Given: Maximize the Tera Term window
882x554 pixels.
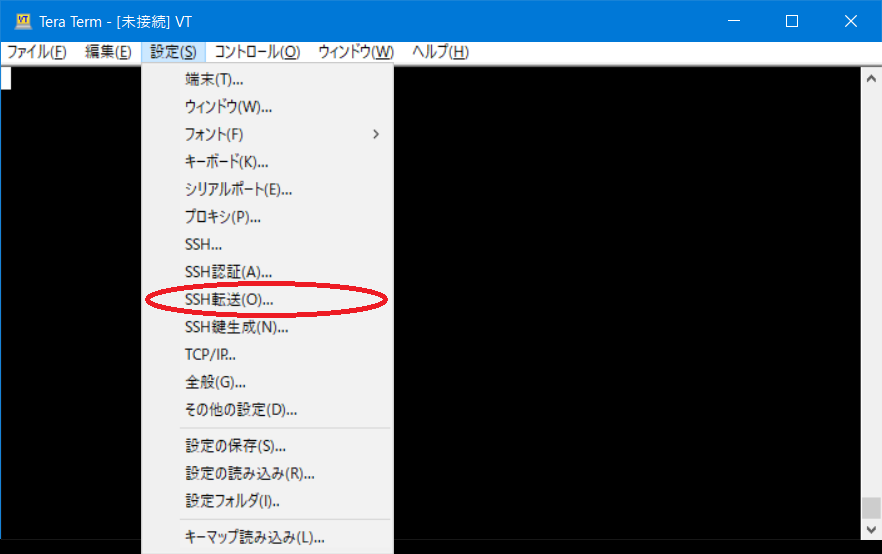Looking at the screenshot, I should (792, 21).
